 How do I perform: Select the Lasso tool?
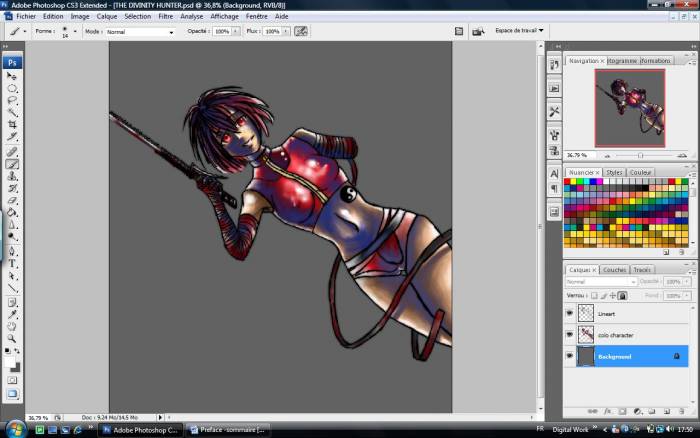click(x=12, y=100)
